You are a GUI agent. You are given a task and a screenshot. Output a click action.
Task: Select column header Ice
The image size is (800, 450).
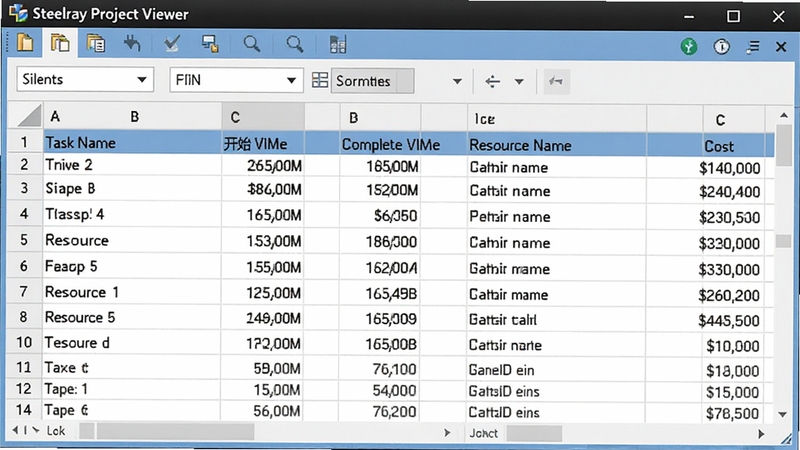coord(557,119)
